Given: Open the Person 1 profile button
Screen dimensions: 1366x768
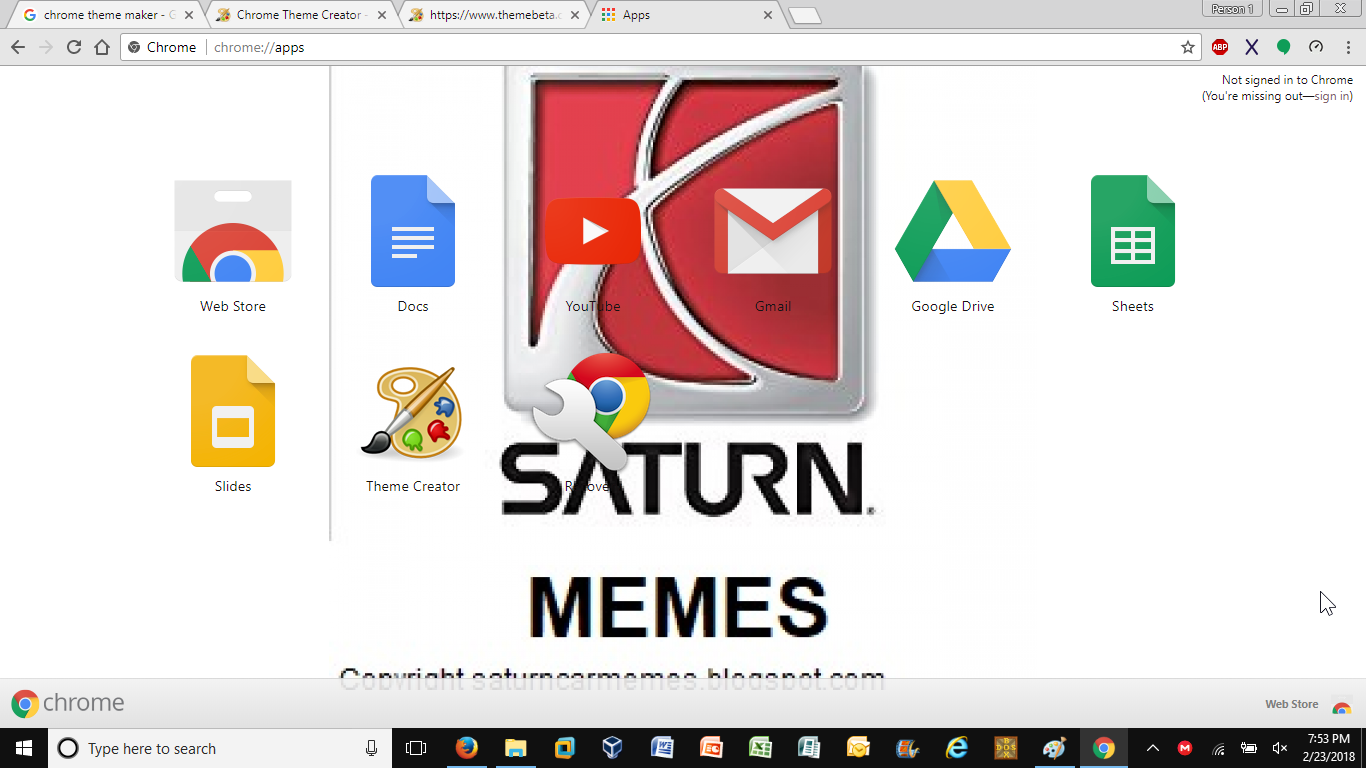Looking at the screenshot, I should (1232, 9).
